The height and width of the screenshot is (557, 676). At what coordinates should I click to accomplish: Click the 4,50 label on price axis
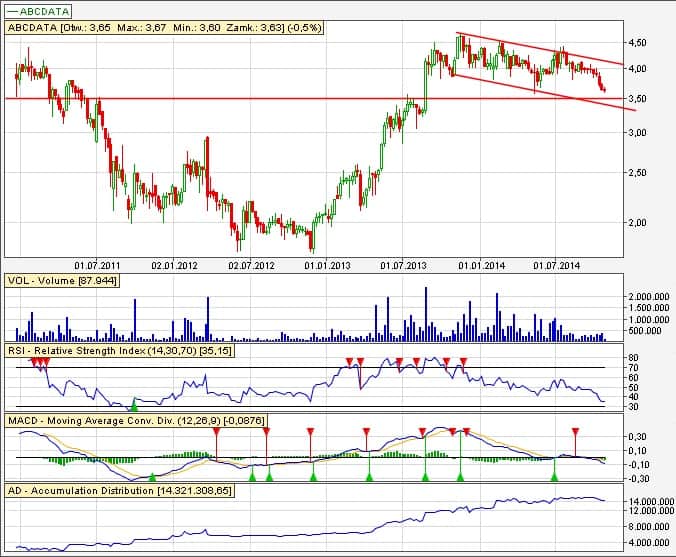[638, 43]
